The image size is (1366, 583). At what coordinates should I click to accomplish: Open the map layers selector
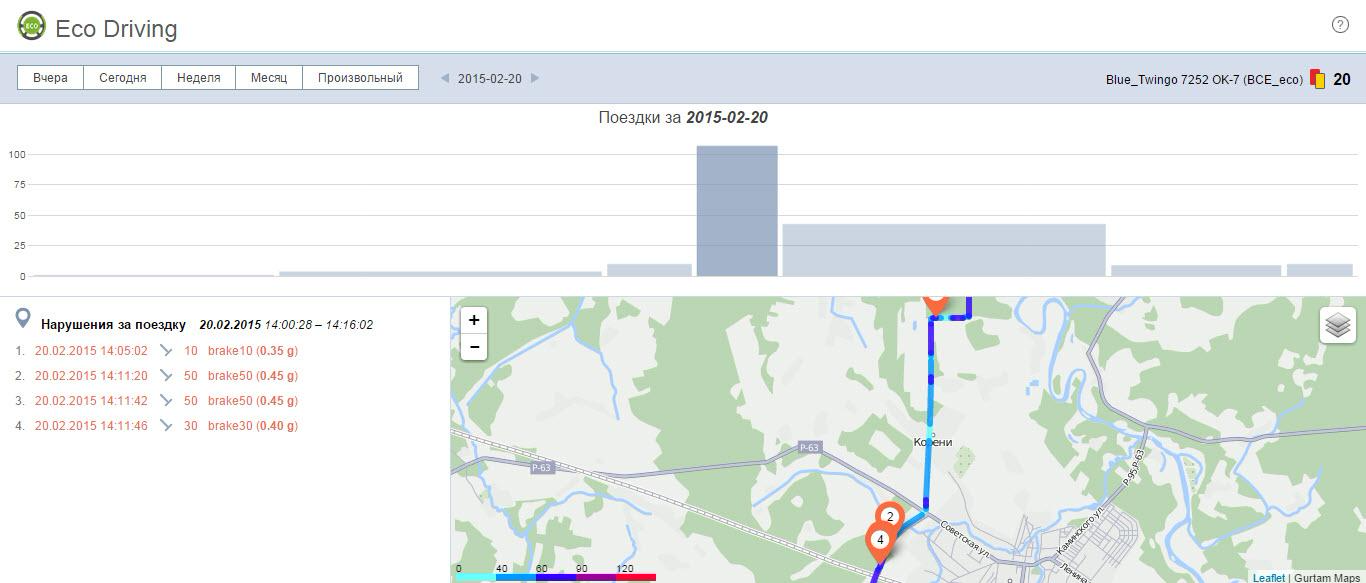(x=1337, y=325)
